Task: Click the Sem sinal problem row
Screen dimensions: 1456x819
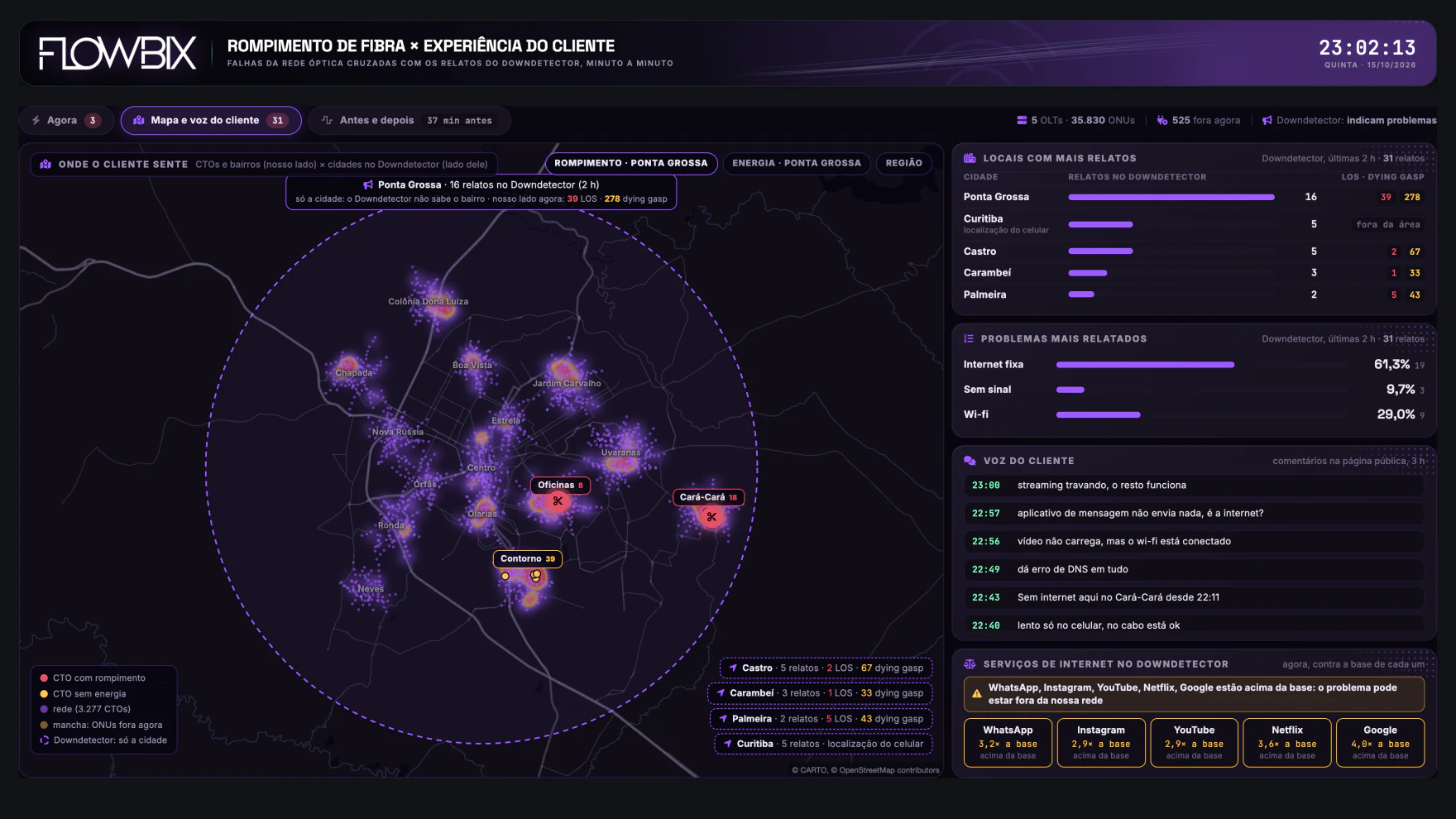Action: click(x=1194, y=390)
